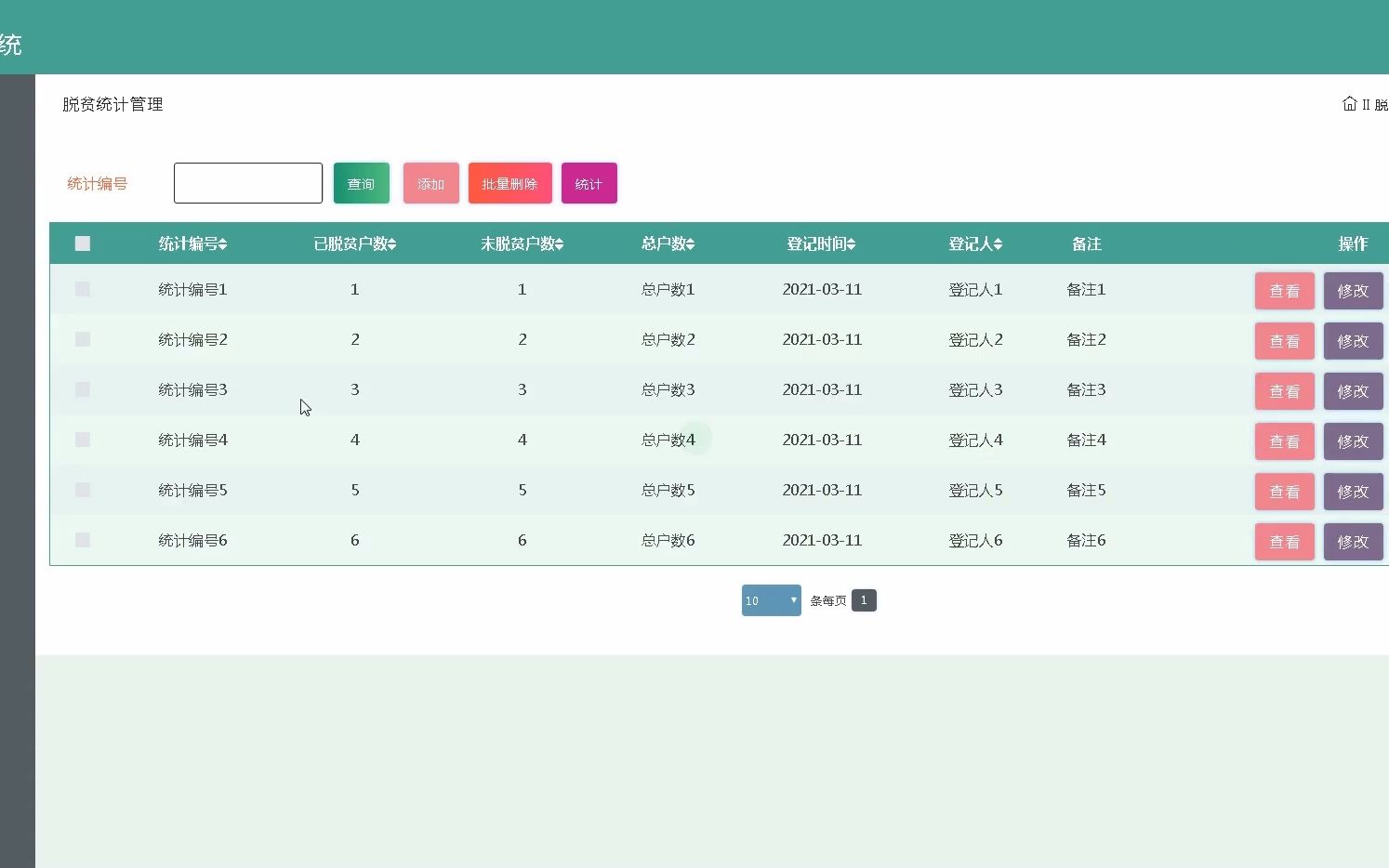1389x868 pixels.
Task: Click cell 总户数6
Action: (x=668, y=540)
